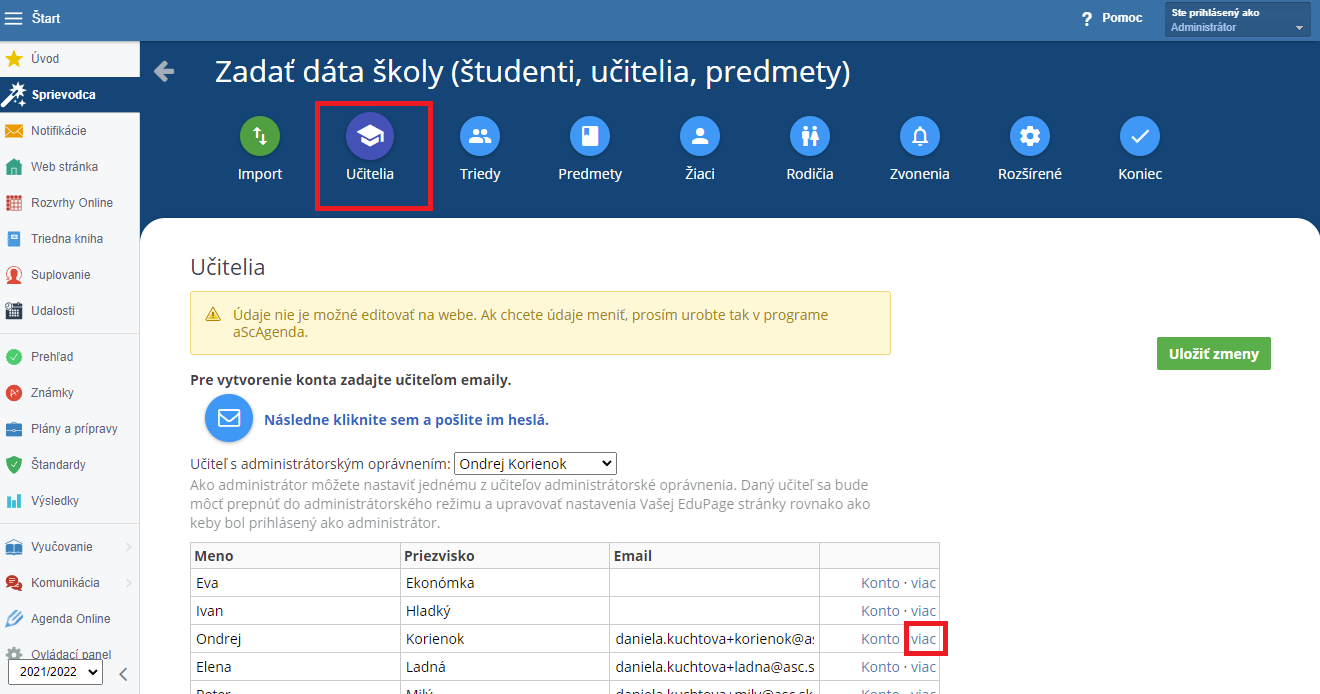
Task: Collapse the sidebar with the chevron
Action: [x=122, y=673]
